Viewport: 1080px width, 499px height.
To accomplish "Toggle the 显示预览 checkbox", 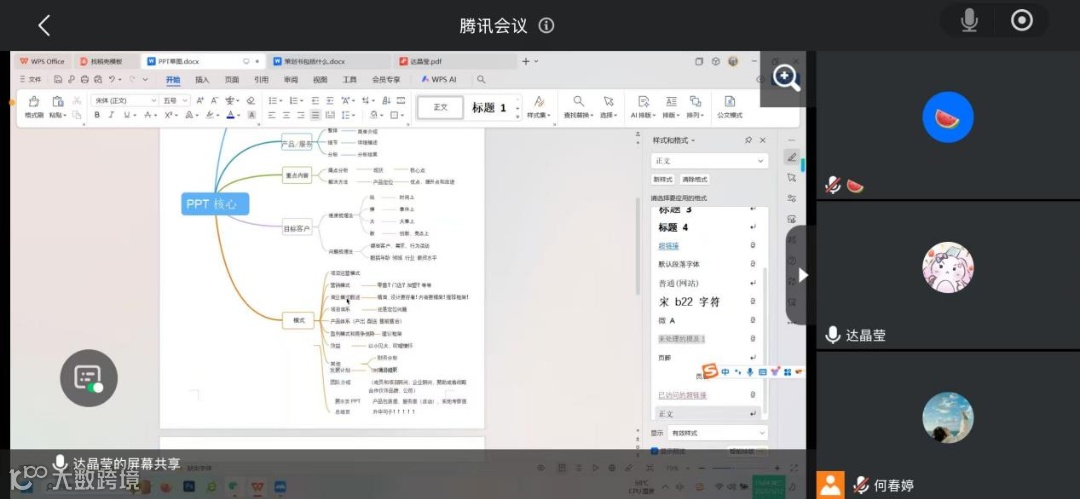I will click(654, 451).
